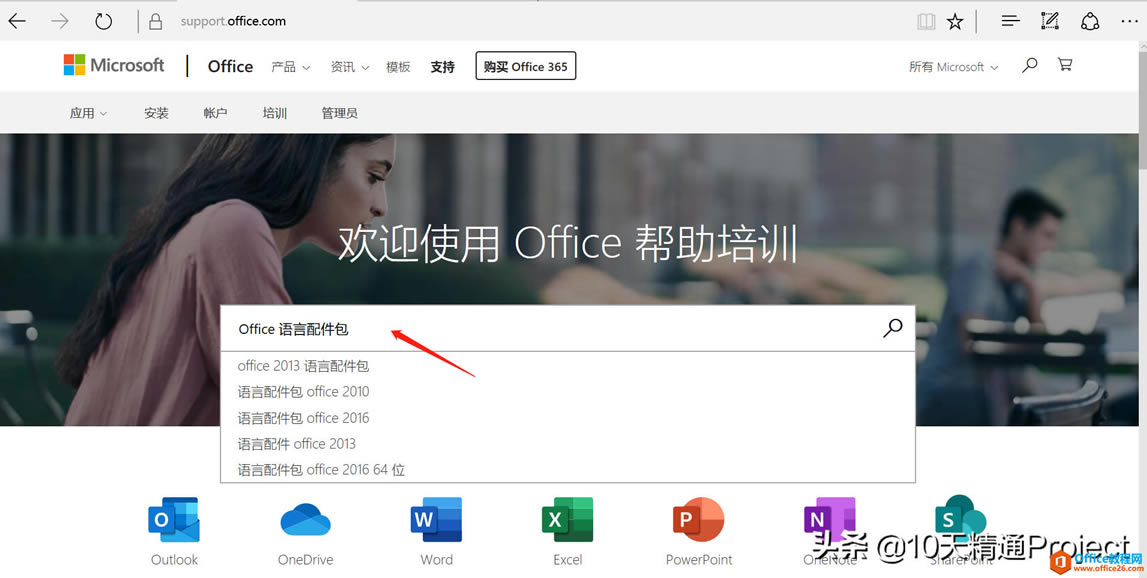The height and width of the screenshot is (578, 1147).
Task: Open the 模板 menu item
Action: tap(398, 67)
